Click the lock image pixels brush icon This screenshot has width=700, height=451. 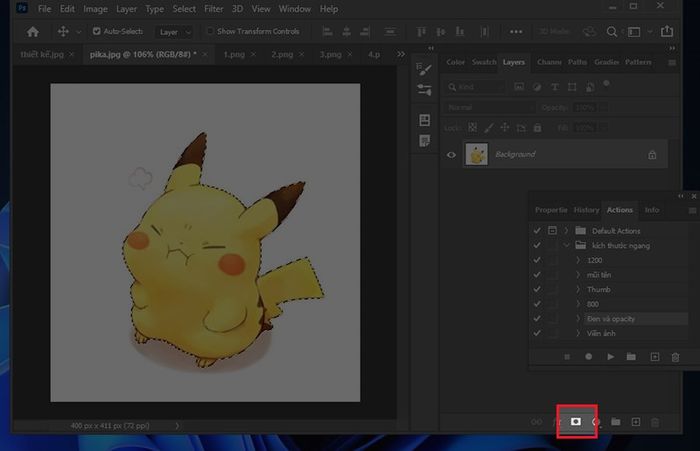(x=489, y=128)
